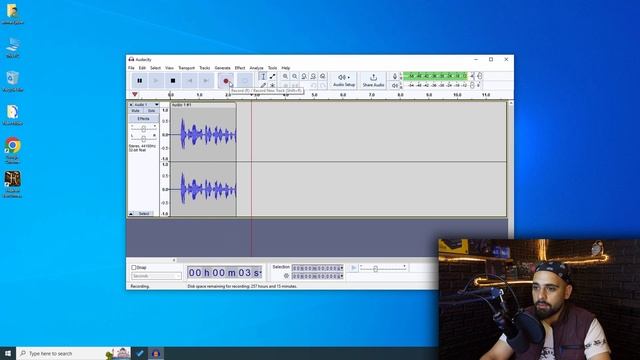The width and height of the screenshot is (640, 360).
Task: Click the selection settings gear icon
Action: [x=286, y=276]
